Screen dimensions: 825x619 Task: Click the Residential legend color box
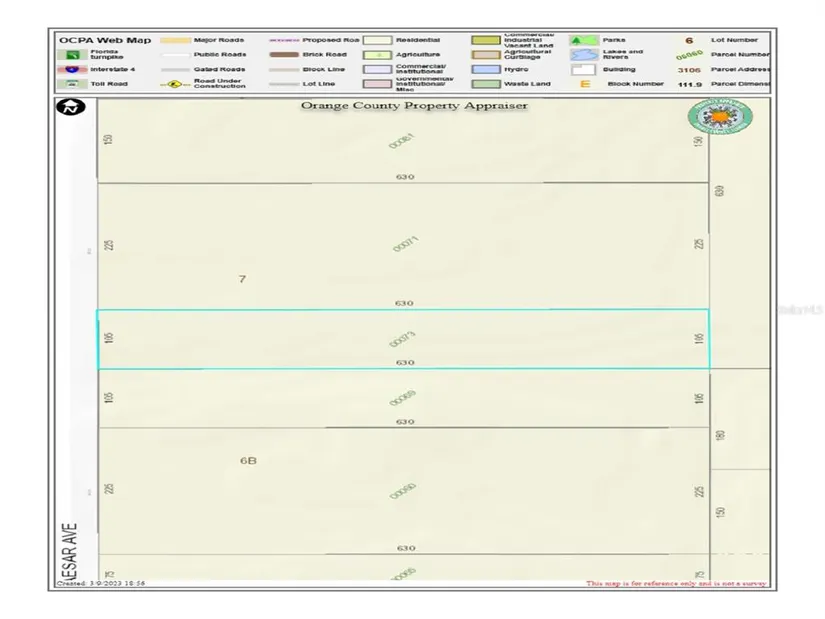click(377, 40)
